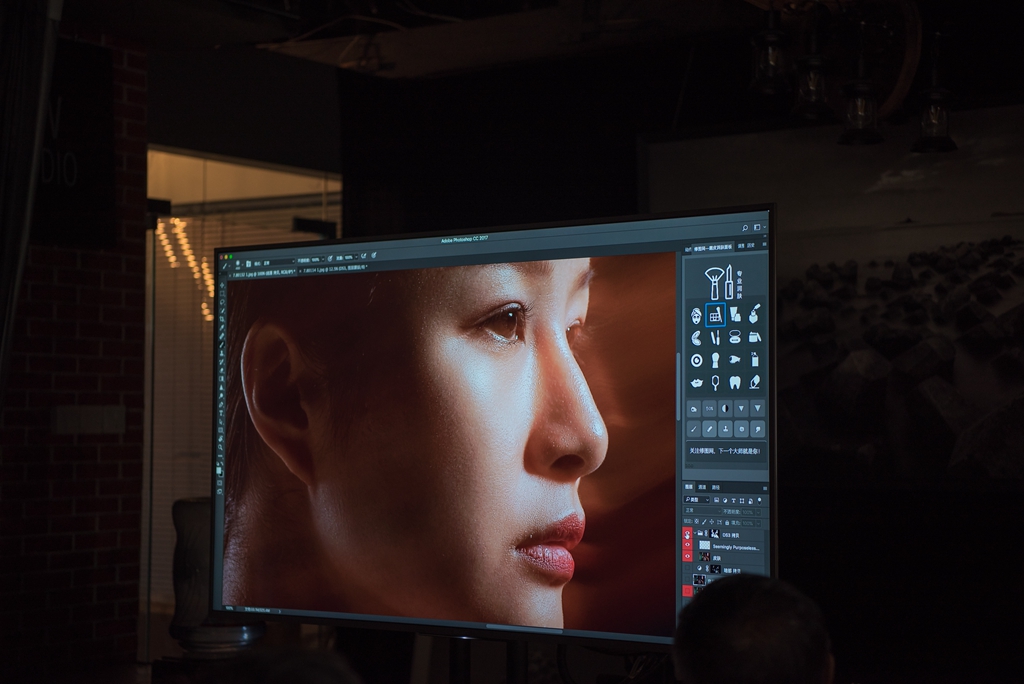Click the hand mirror icon

click(x=715, y=382)
